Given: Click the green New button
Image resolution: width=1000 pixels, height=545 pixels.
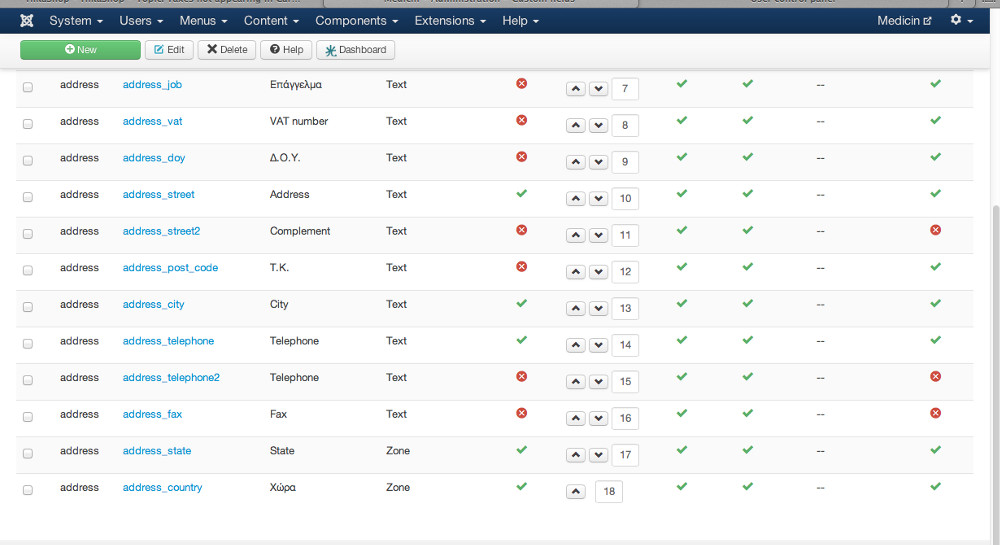Looking at the screenshot, I should tap(80, 50).
